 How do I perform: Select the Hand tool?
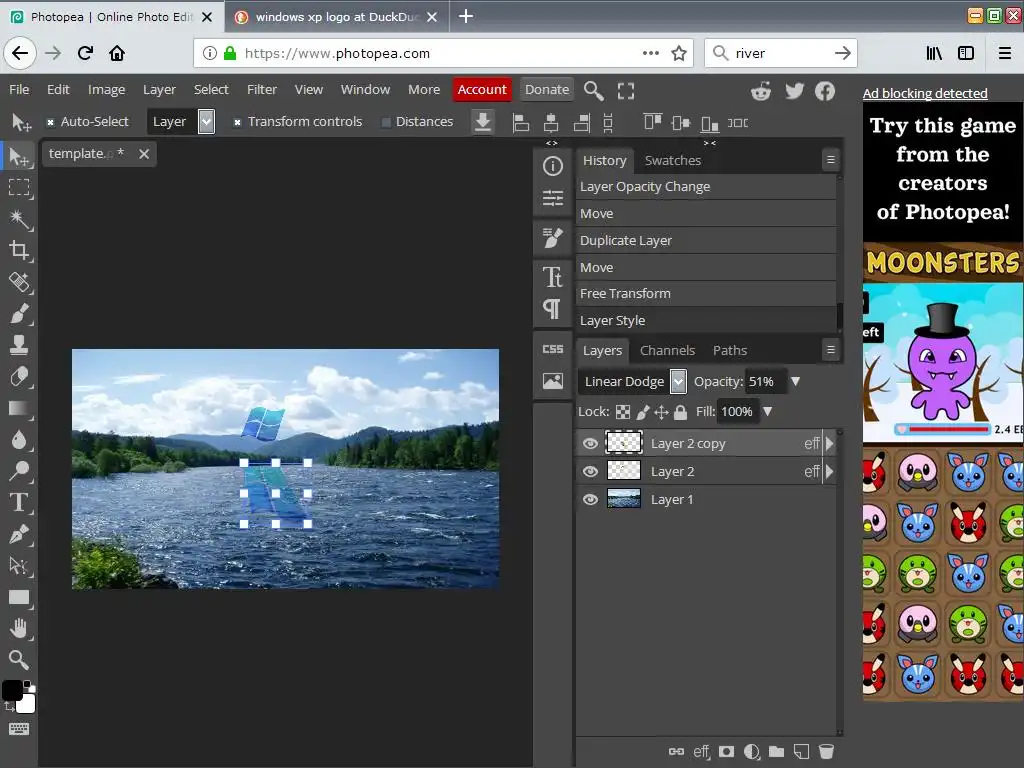[19, 628]
